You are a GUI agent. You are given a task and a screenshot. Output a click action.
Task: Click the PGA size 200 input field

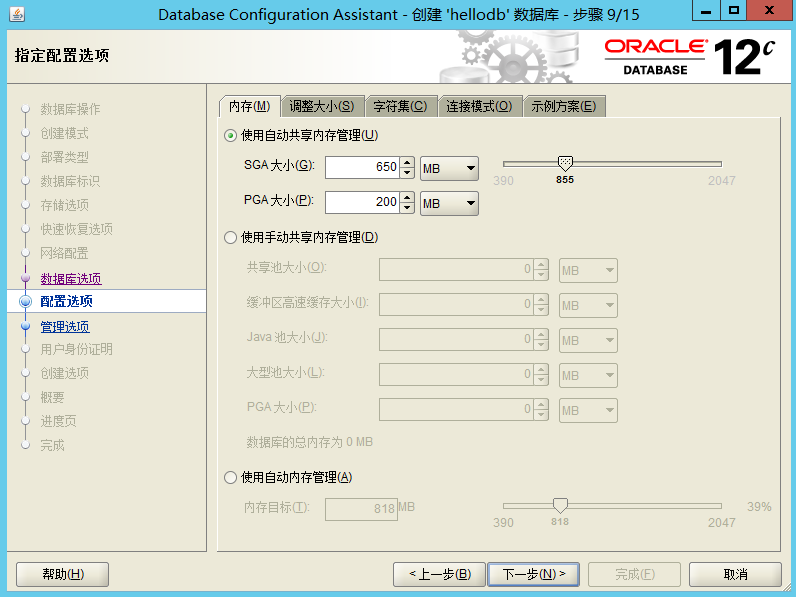click(x=362, y=202)
